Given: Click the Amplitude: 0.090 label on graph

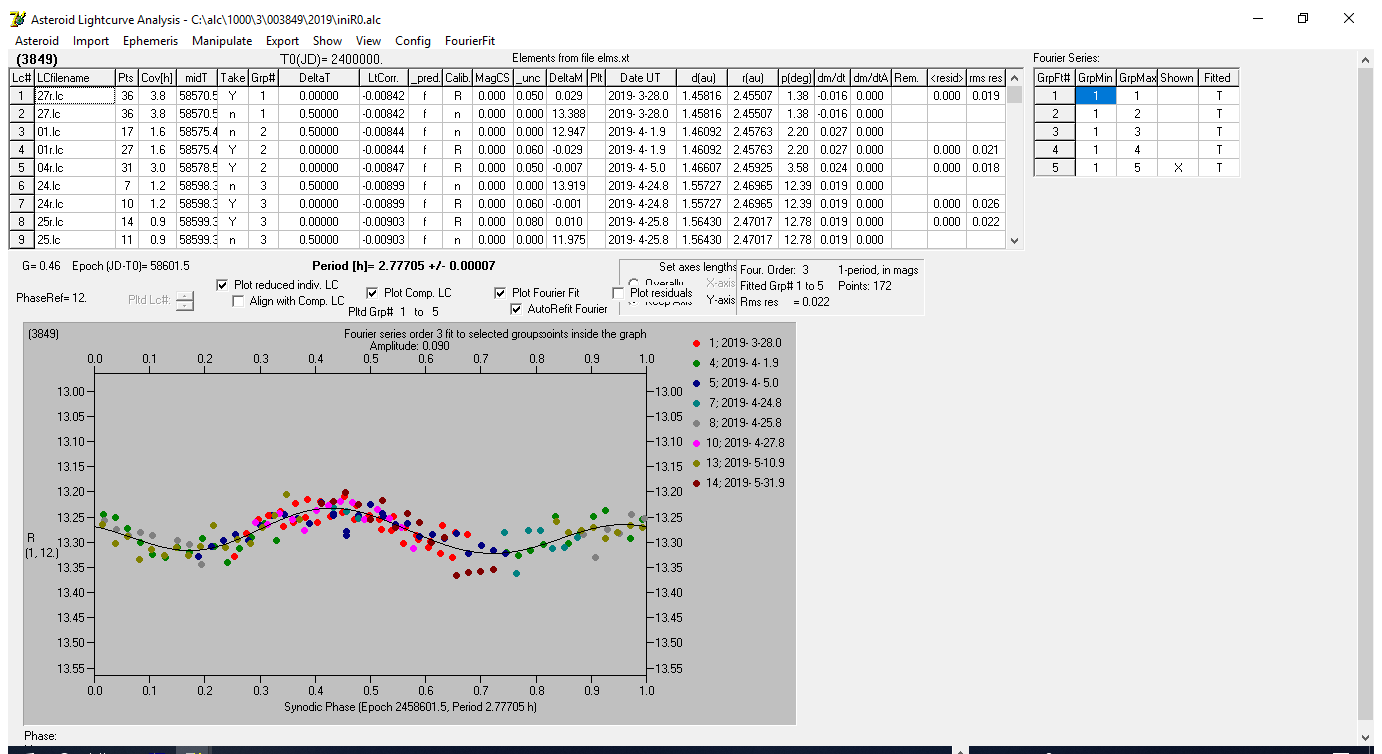Looking at the screenshot, I should (x=410, y=345).
